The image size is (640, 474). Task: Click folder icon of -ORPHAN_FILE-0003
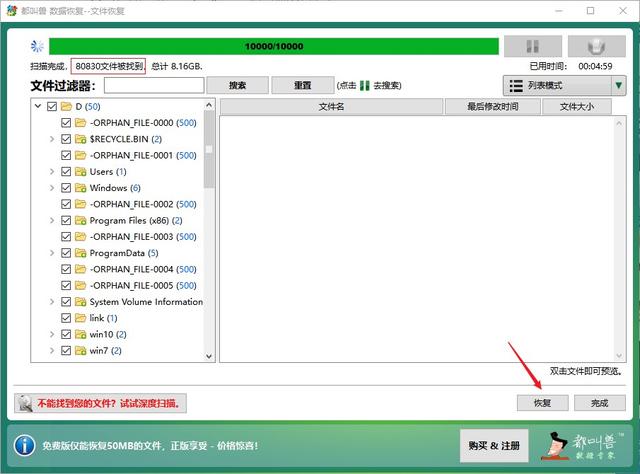[80, 237]
